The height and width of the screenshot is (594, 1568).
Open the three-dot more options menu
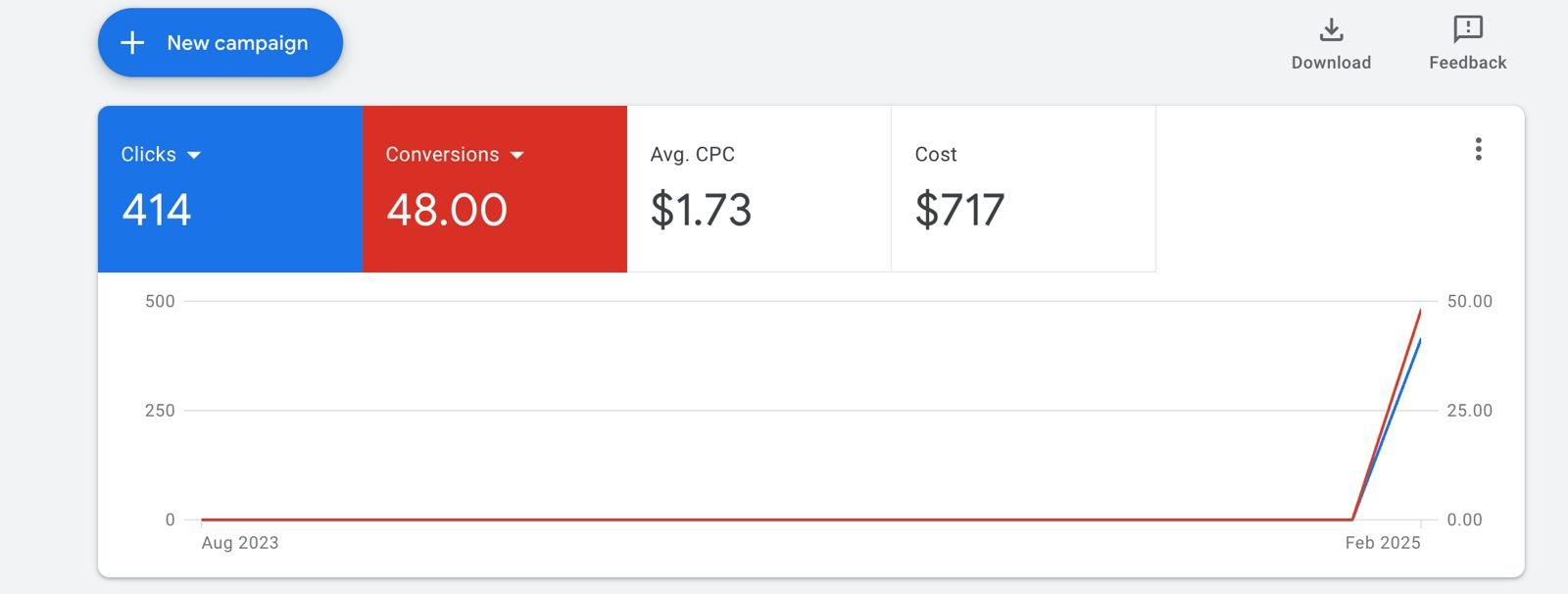1478,149
